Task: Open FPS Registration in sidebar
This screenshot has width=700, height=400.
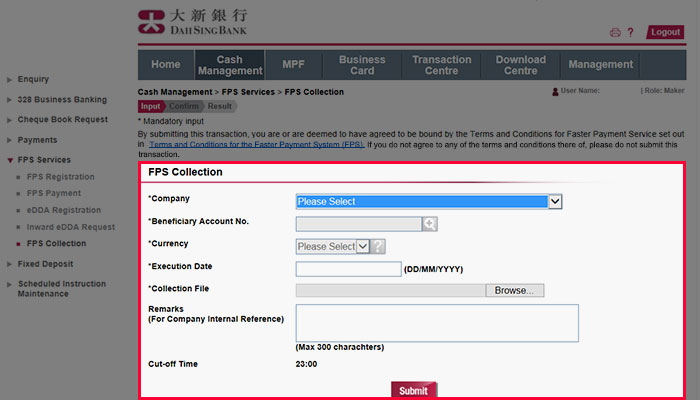Action: pyautogui.click(x=60, y=177)
